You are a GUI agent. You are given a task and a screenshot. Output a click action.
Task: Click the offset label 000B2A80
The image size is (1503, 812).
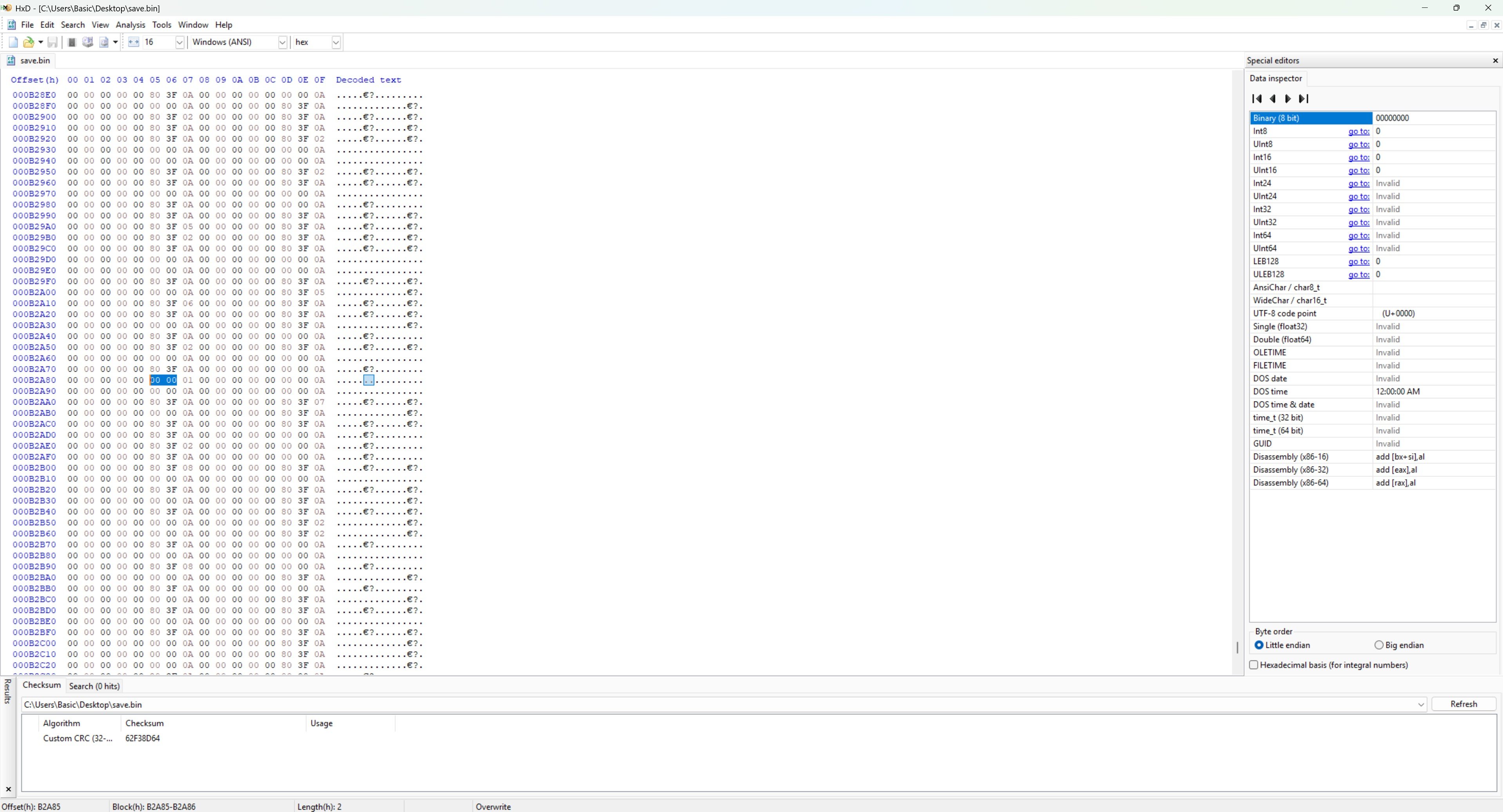pyautogui.click(x=34, y=380)
